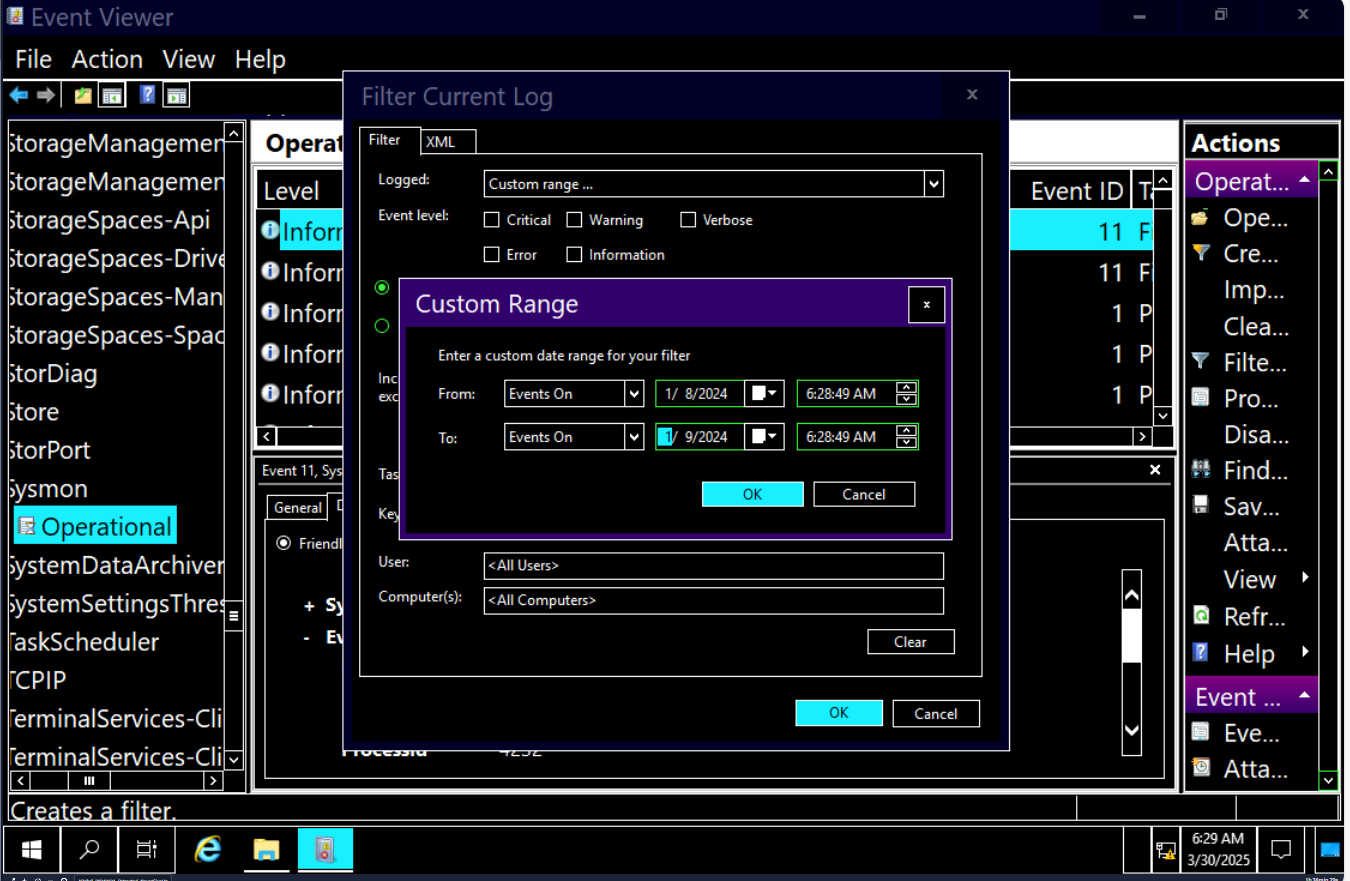Select Find in the Actions pane
This screenshot has width=1350, height=881.
(1249, 470)
